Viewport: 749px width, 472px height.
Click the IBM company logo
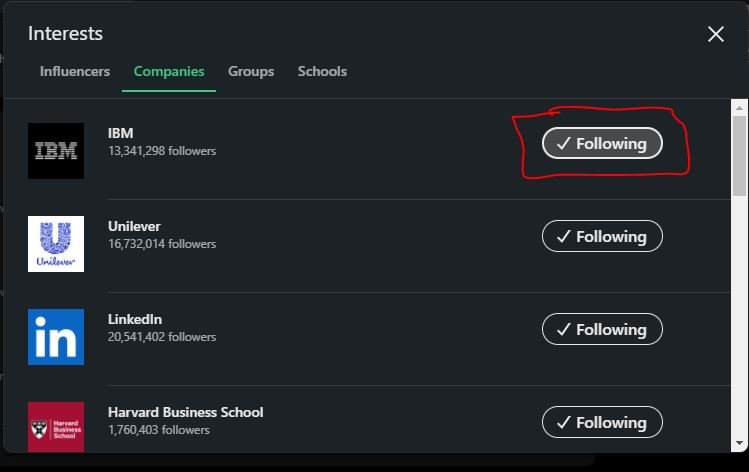pos(56,151)
